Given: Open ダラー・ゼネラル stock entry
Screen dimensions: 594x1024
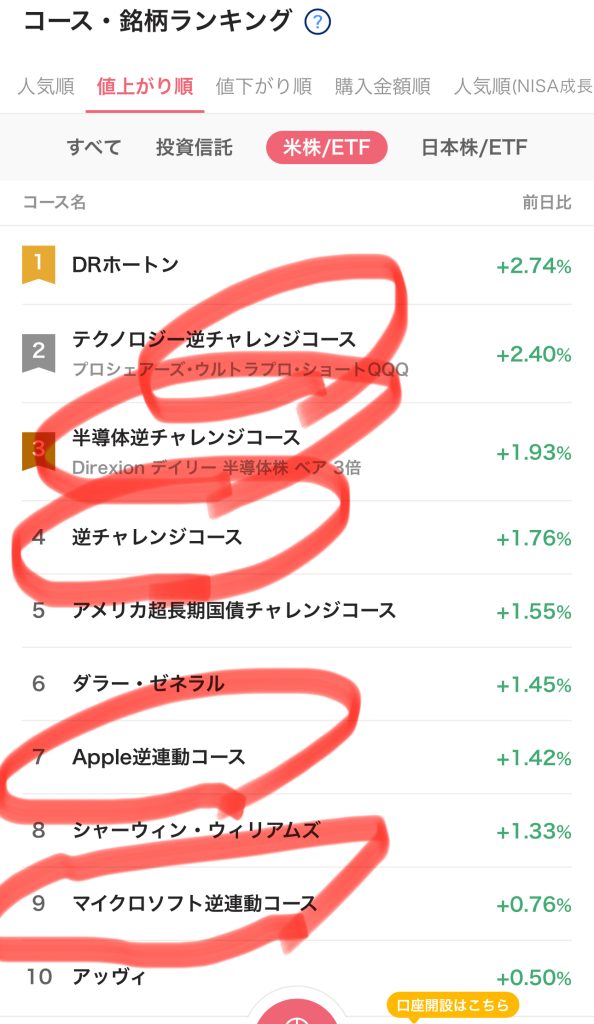Looking at the screenshot, I should (x=297, y=684).
